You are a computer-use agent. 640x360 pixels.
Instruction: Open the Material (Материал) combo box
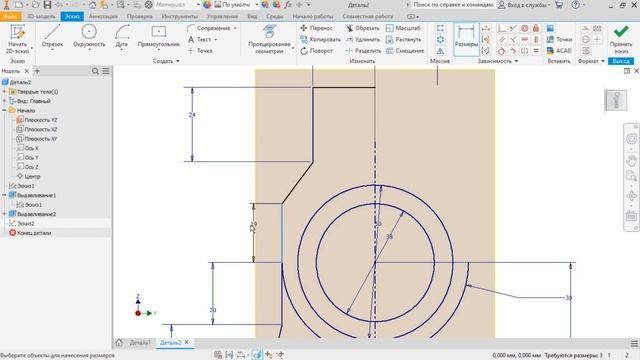click(177, 5)
